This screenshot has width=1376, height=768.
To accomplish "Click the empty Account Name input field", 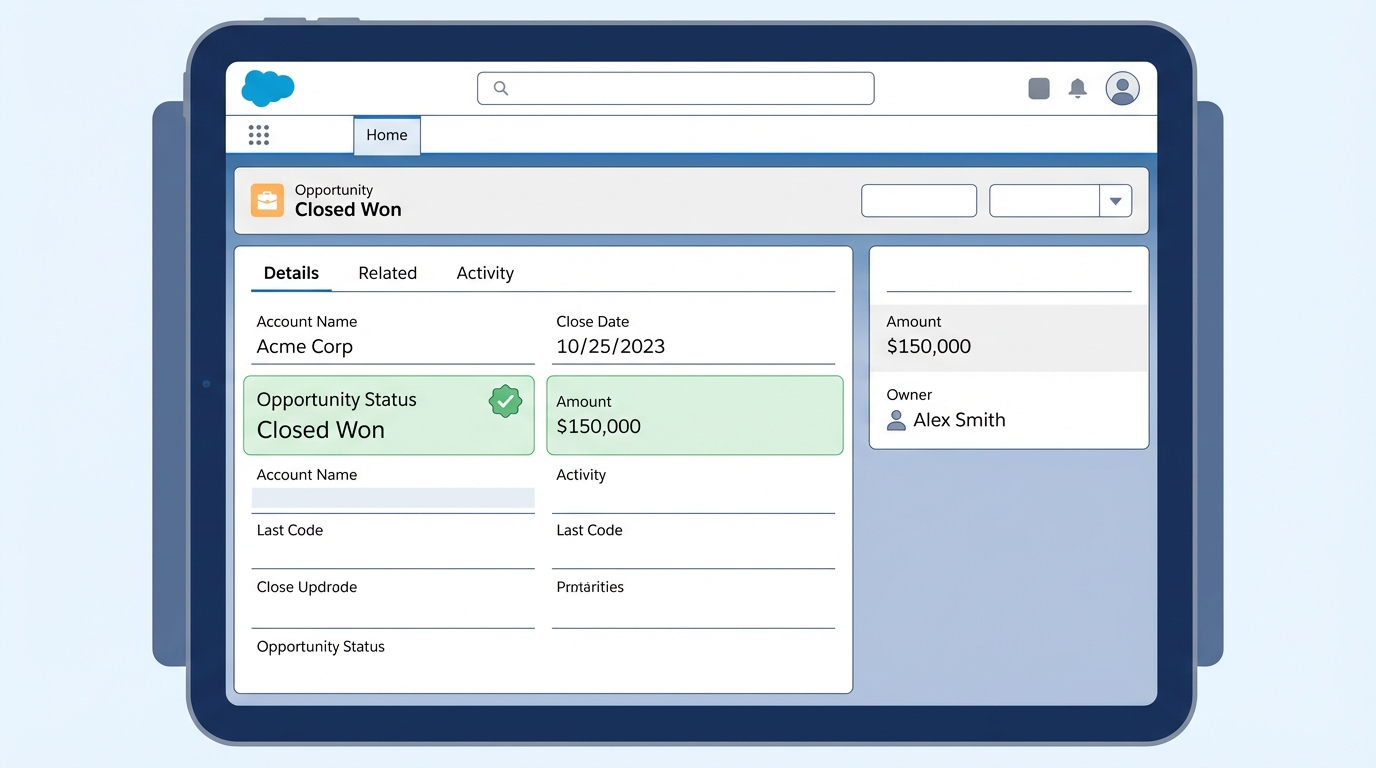I will [x=393, y=497].
